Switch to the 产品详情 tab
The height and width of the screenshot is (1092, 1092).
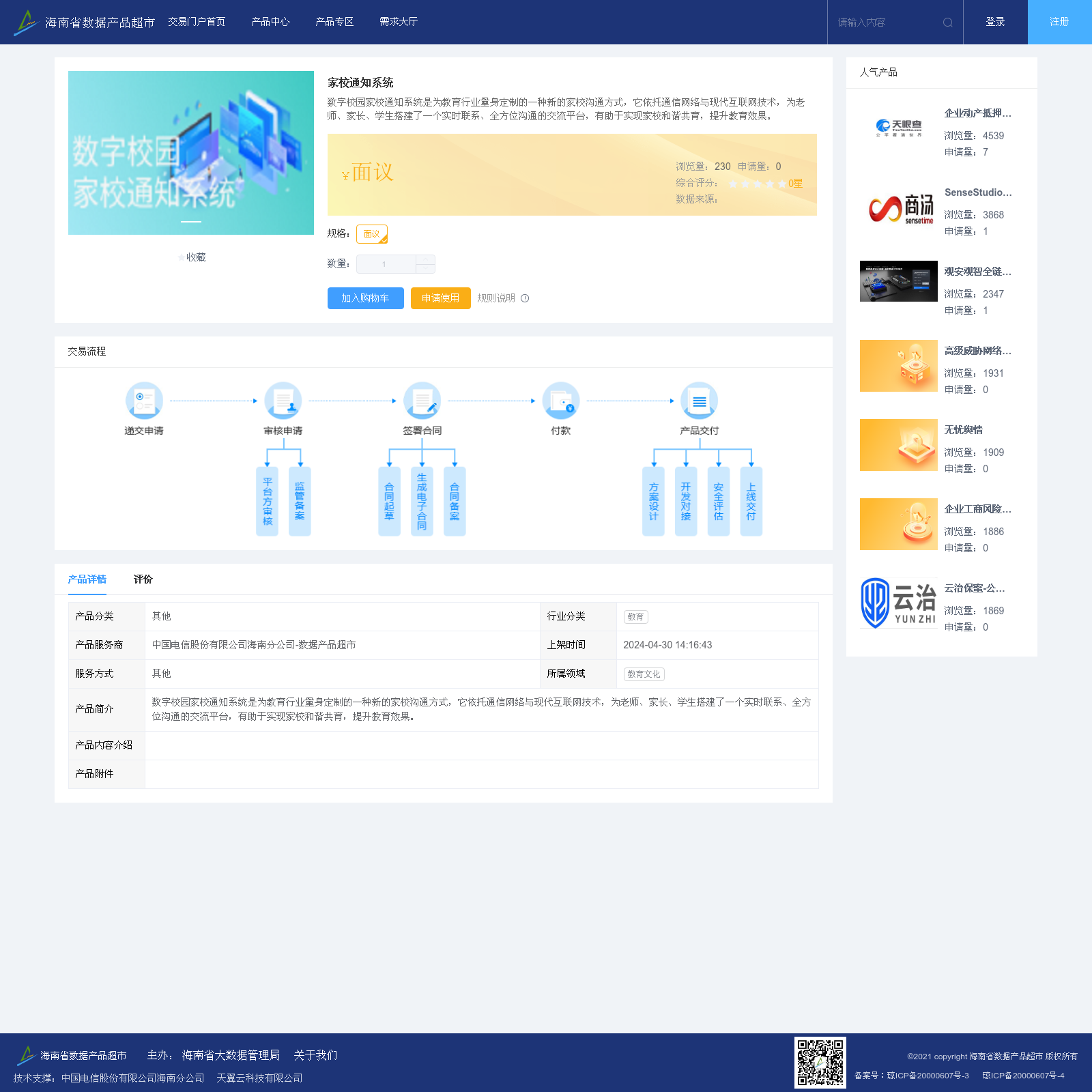87,579
